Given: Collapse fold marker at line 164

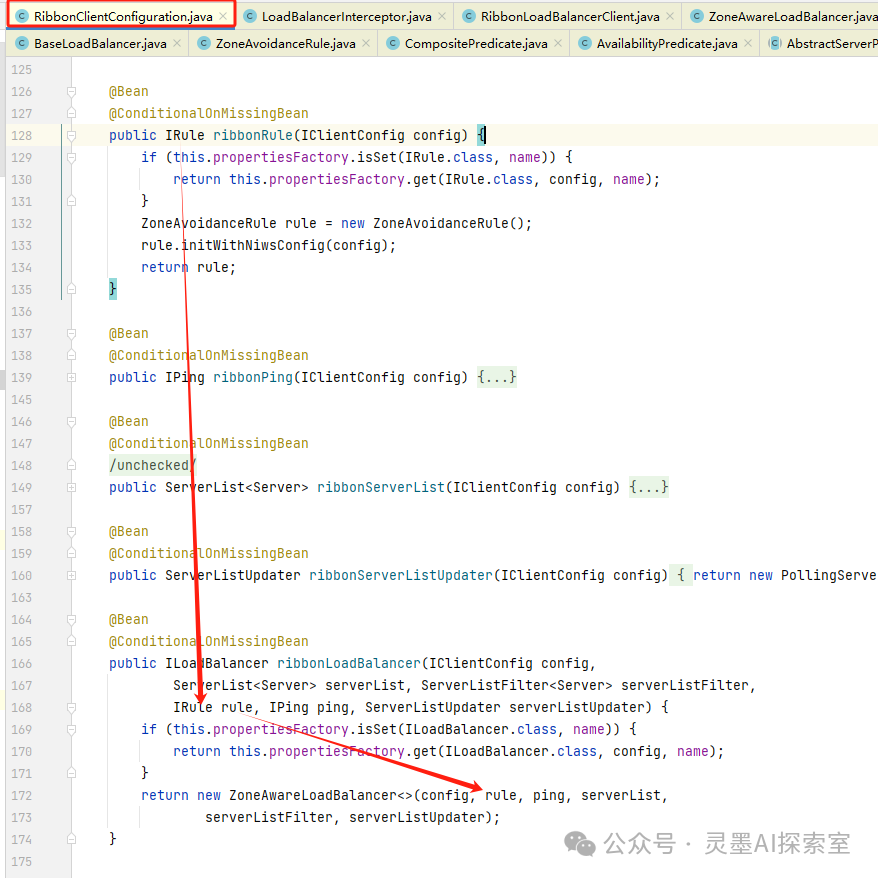Looking at the screenshot, I should tap(71, 620).
